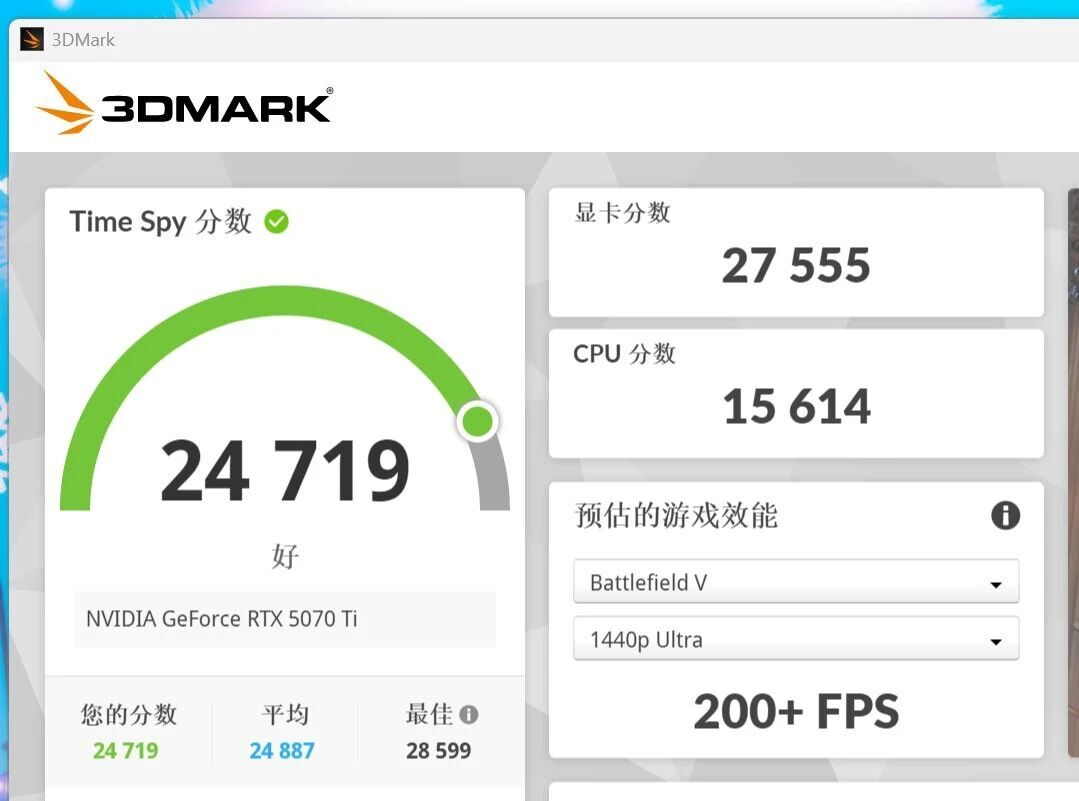Viewport: 1079px width, 801px height.
Task: Click the 3DMARK logo in the header
Action: [x=184, y=103]
